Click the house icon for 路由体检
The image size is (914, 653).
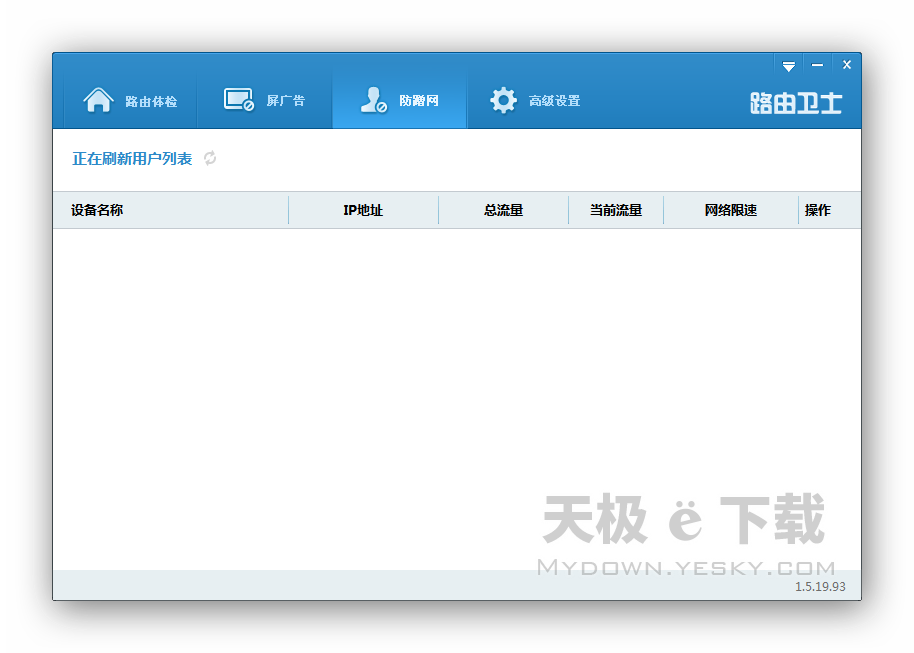point(98,101)
